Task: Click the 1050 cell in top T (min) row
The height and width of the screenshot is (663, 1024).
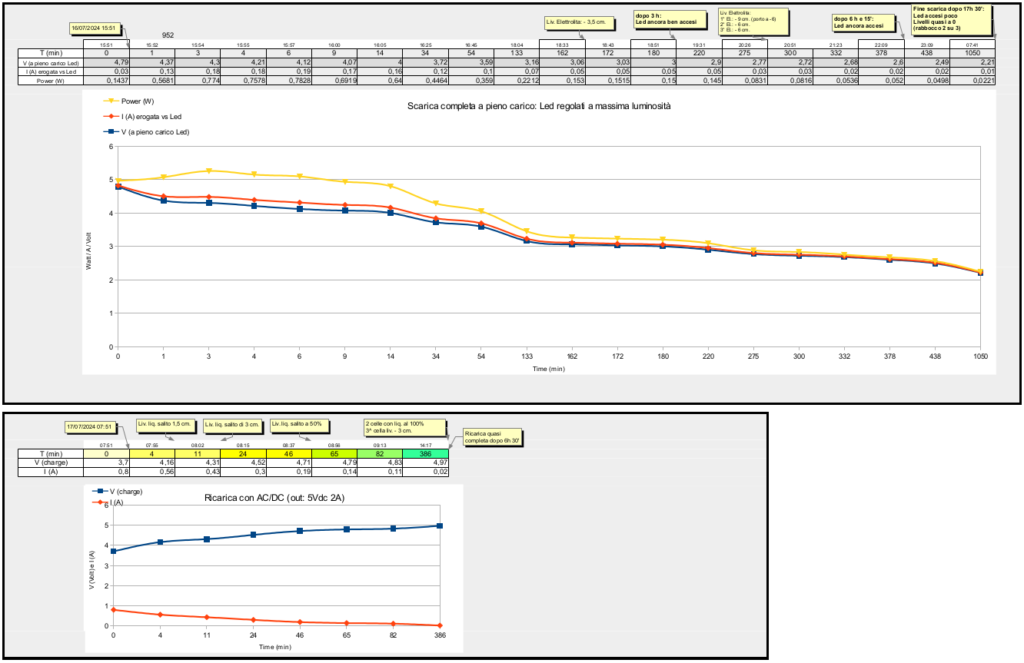Action: coord(972,53)
